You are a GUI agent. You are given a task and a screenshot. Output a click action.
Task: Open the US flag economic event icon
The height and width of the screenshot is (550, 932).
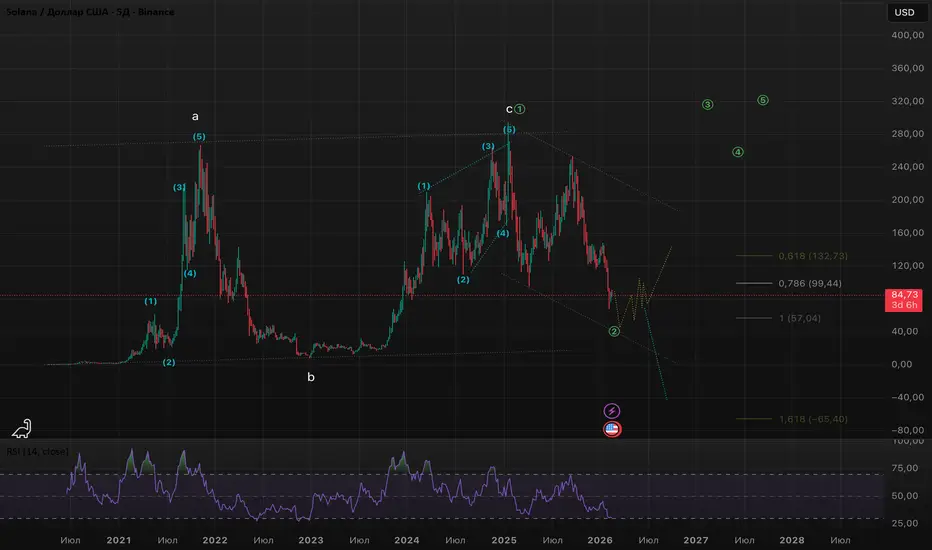(x=612, y=429)
